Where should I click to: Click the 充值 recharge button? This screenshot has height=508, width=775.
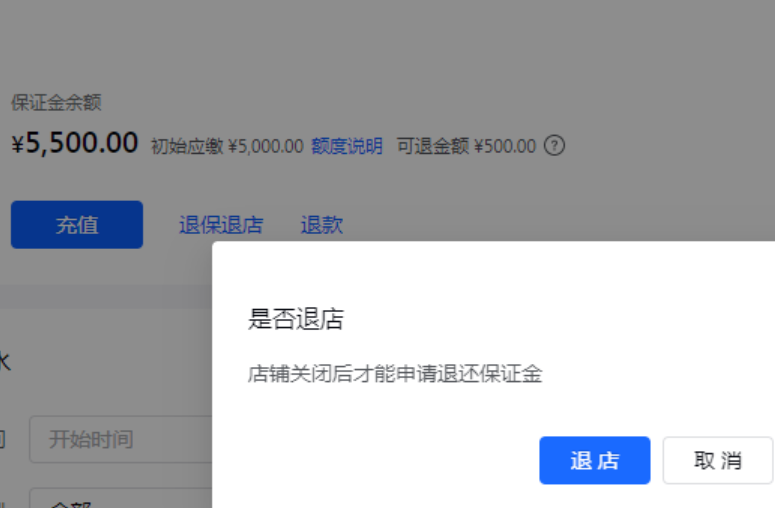tap(77, 224)
